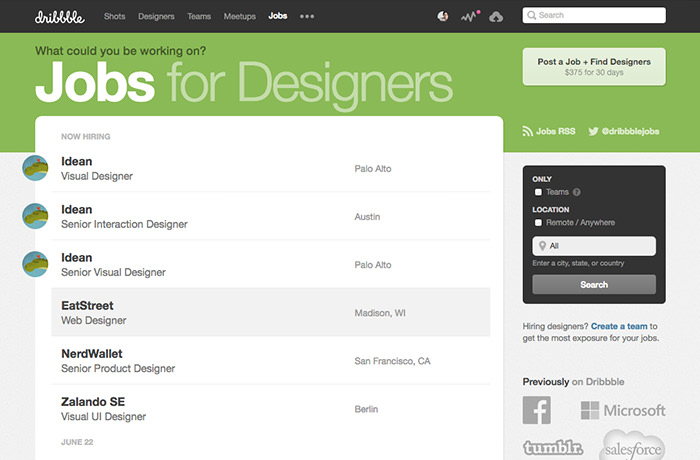Open the @dribbblejobs Twitter link
700x460 pixels.
point(630,131)
